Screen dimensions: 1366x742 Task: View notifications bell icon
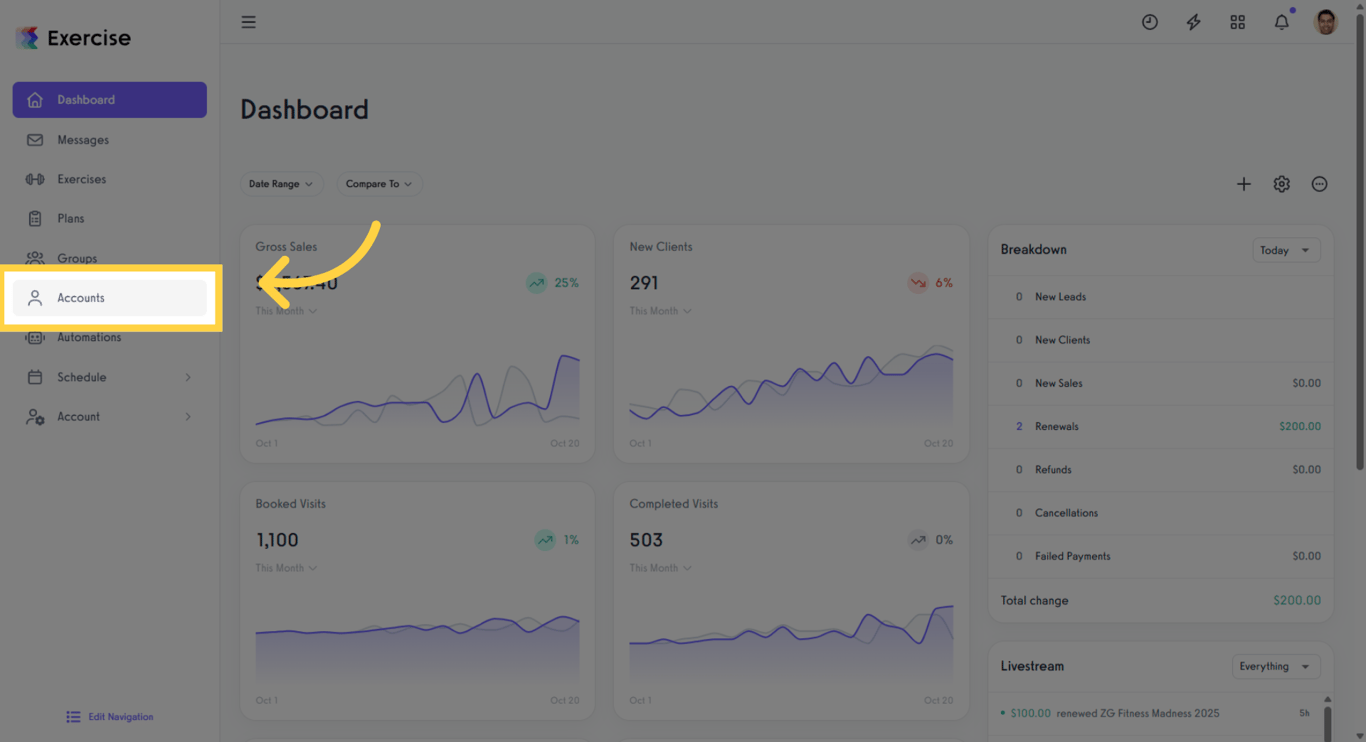point(1282,22)
